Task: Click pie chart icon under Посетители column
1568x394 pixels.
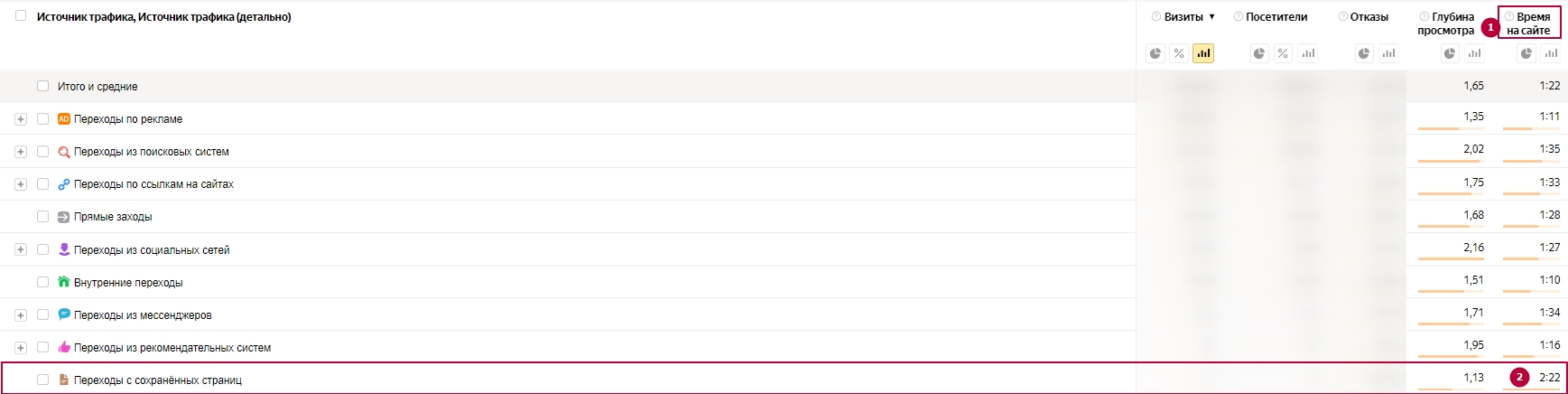Action: tap(1259, 53)
